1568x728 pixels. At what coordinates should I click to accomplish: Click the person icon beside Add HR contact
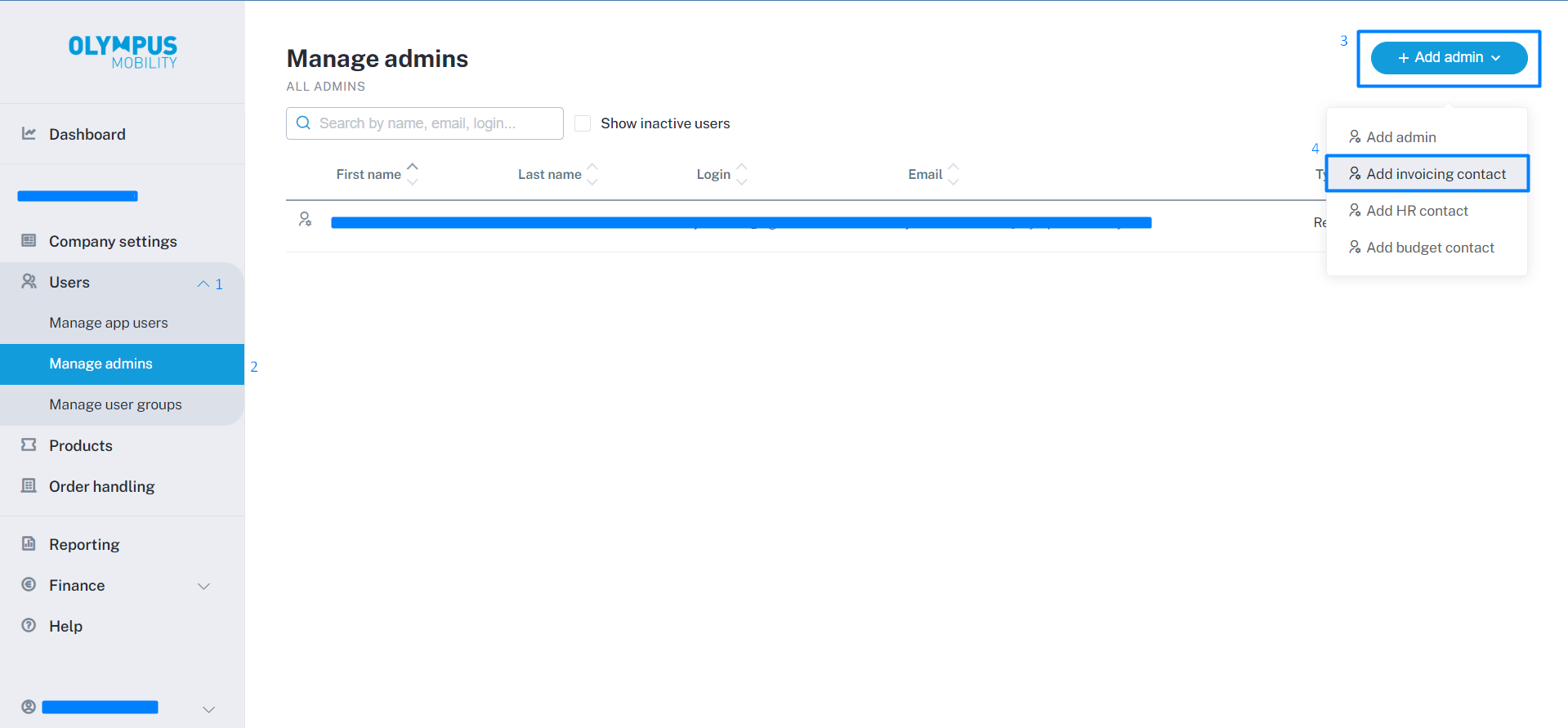pyautogui.click(x=1355, y=210)
